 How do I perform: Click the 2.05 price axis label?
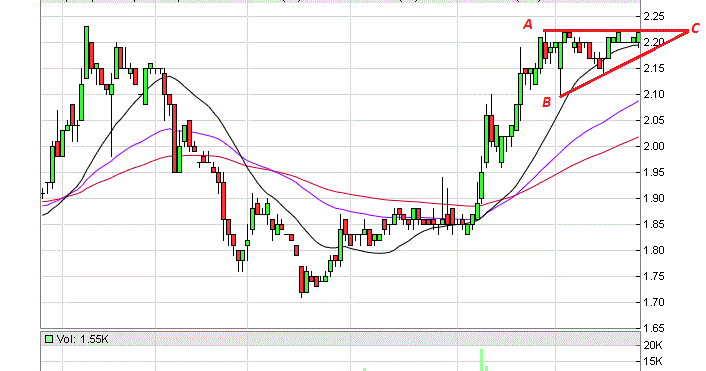(654, 120)
